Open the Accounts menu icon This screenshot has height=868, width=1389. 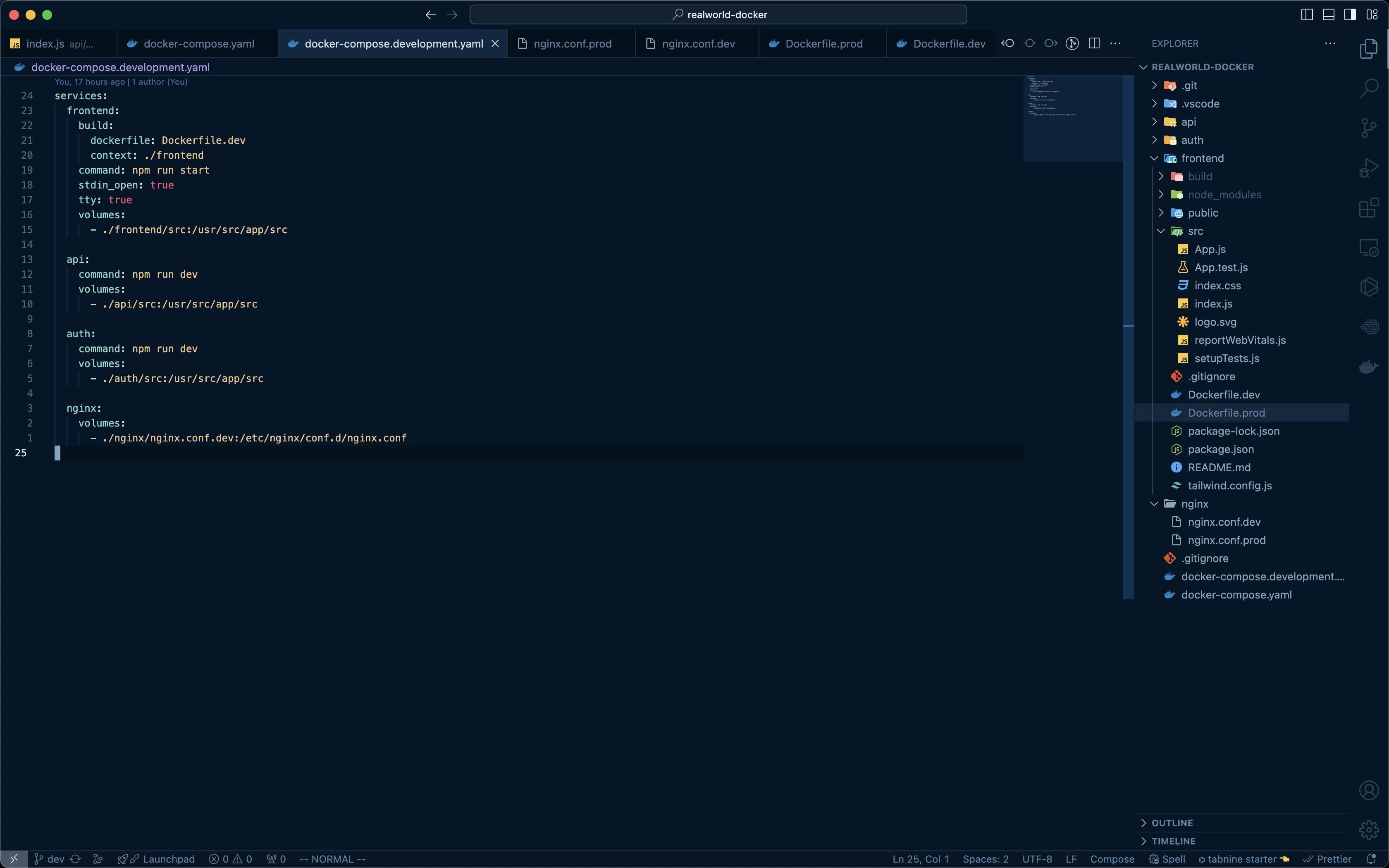coord(1369,790)
